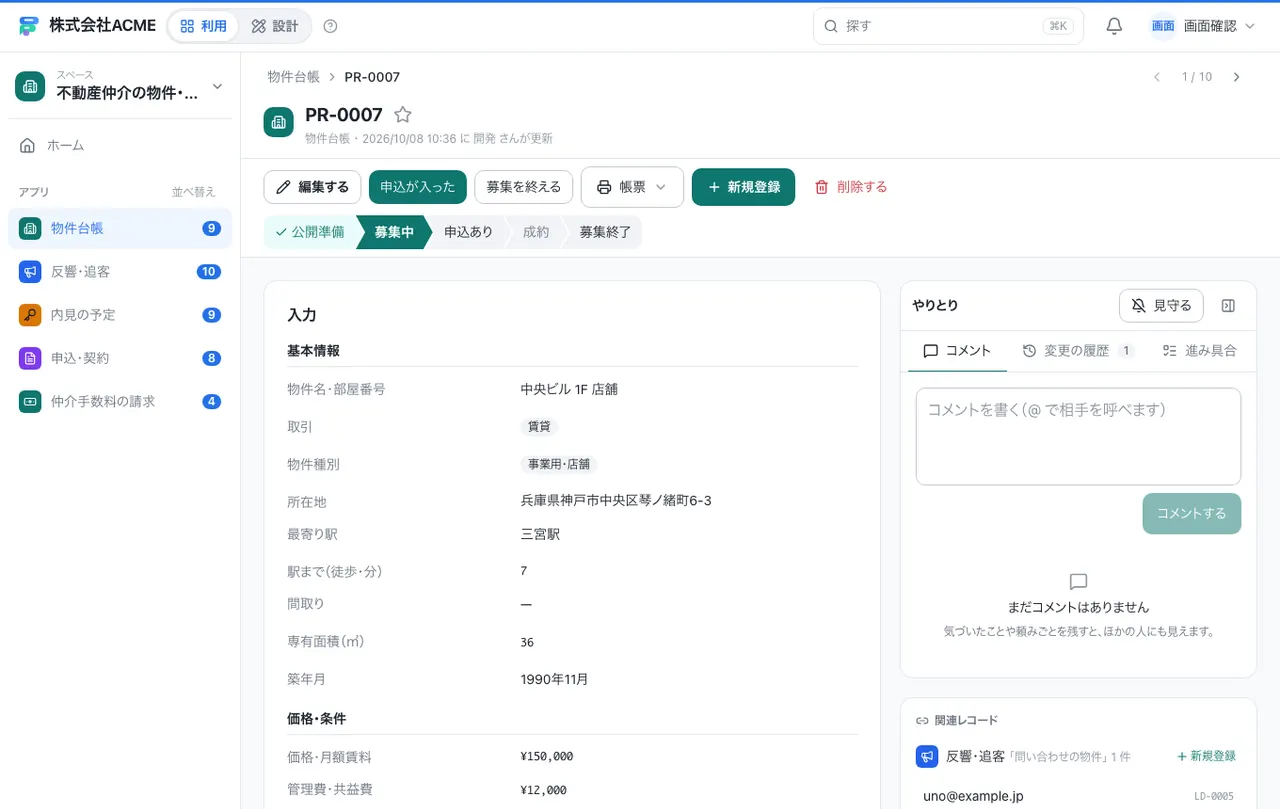The width and height of the screenshot is (1280, 809).
Task: Click 並べ替え in the sidebar
Action: pos(194,192)
